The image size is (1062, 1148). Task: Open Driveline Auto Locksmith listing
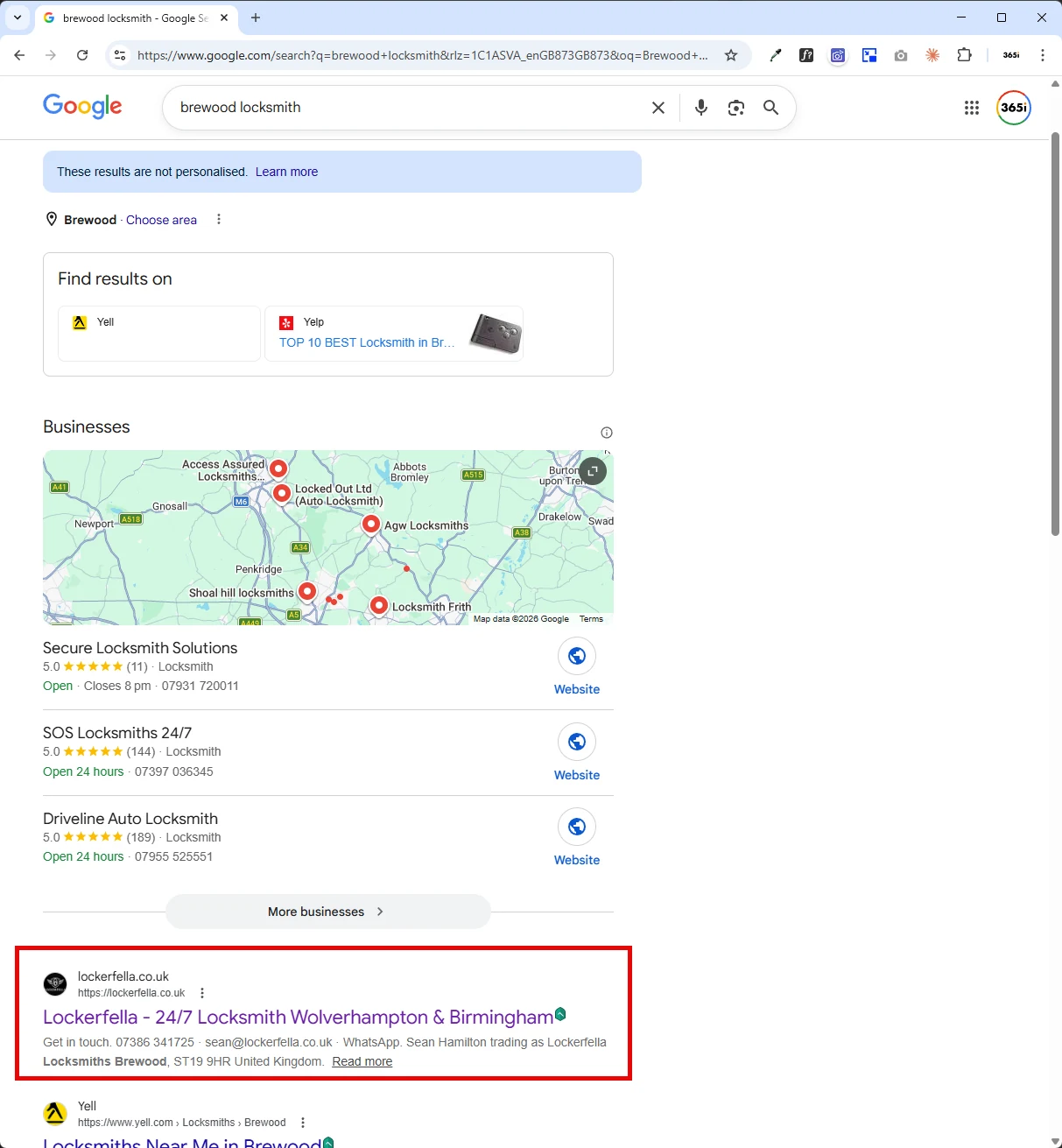(x=130, y=819)
